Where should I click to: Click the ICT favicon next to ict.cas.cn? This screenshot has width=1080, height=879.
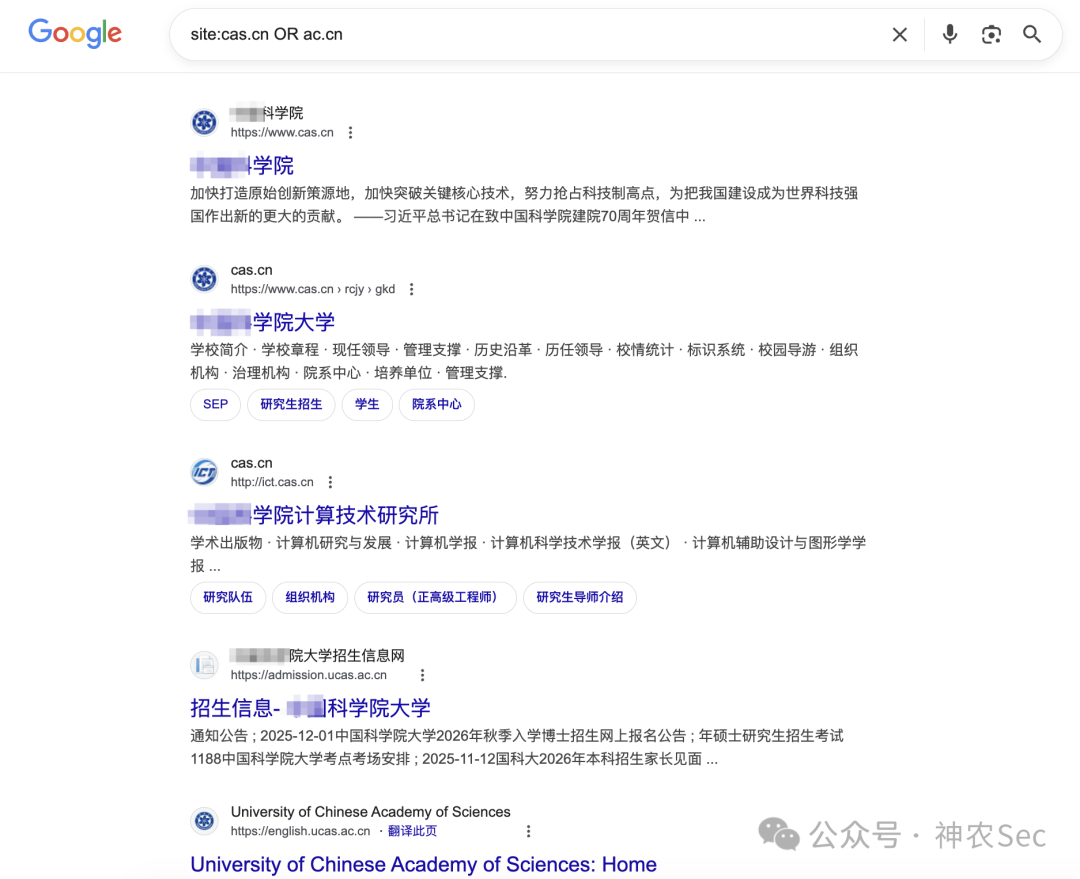tap(204, 471)
